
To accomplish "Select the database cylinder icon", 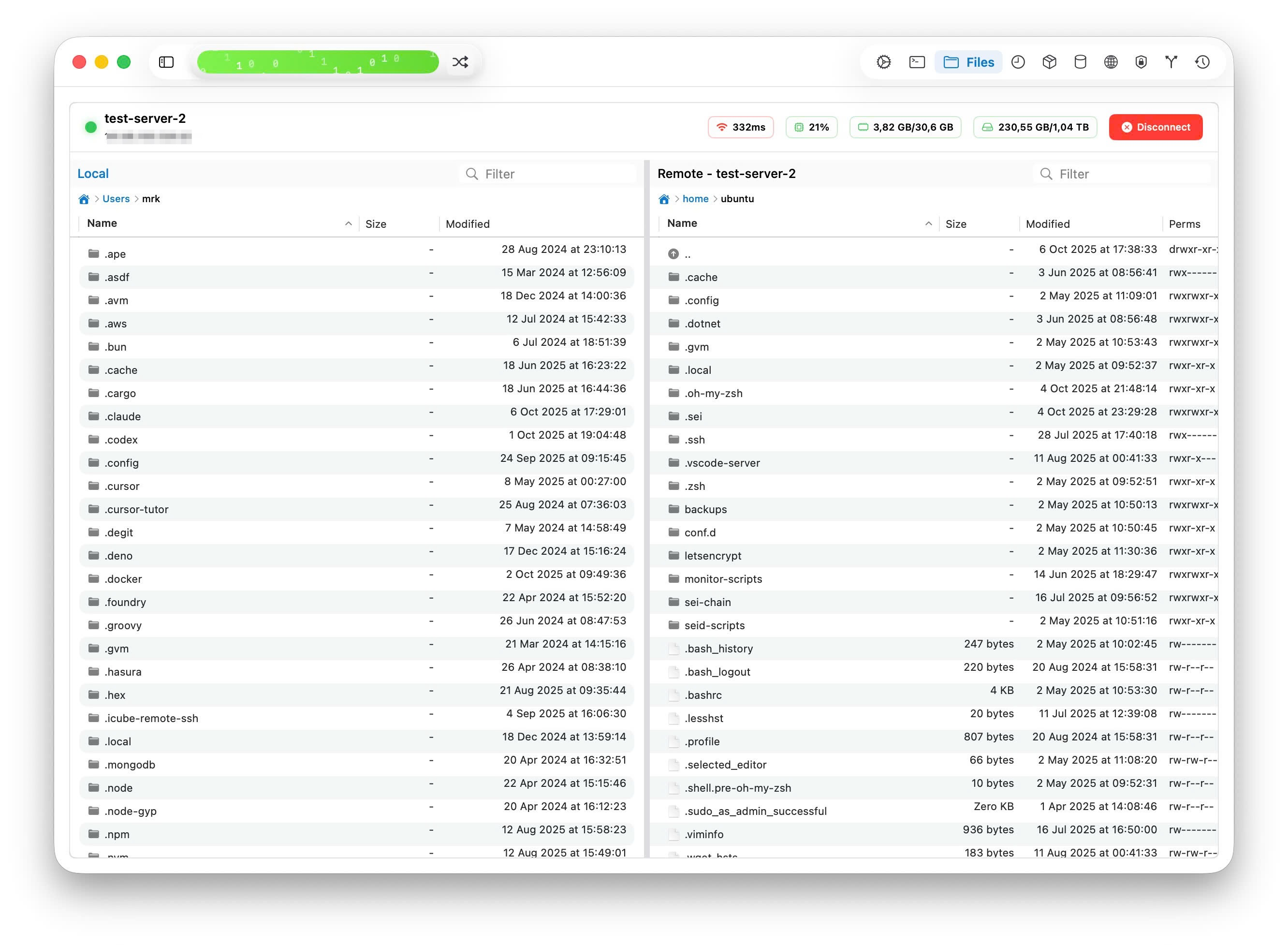I will pyautogui.click(x=1080, y=62).
